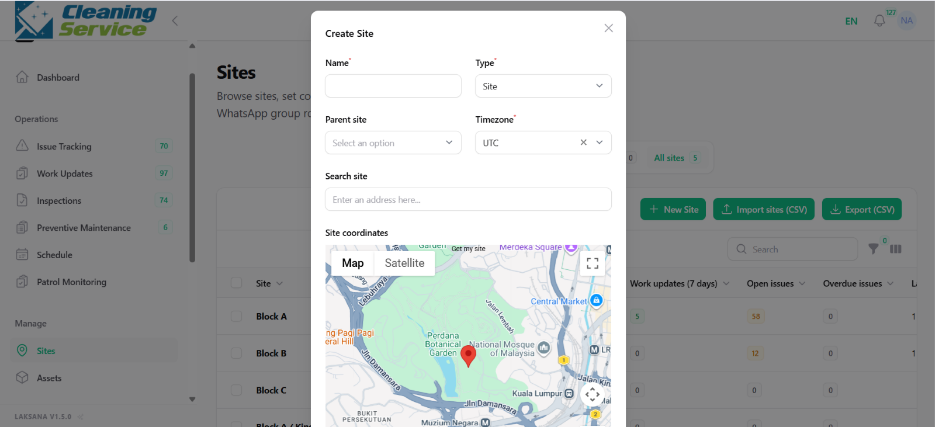The width and height of the screenshot is (936, 427).
Task: Sort by Open issues column
Action: pos(776,284)
